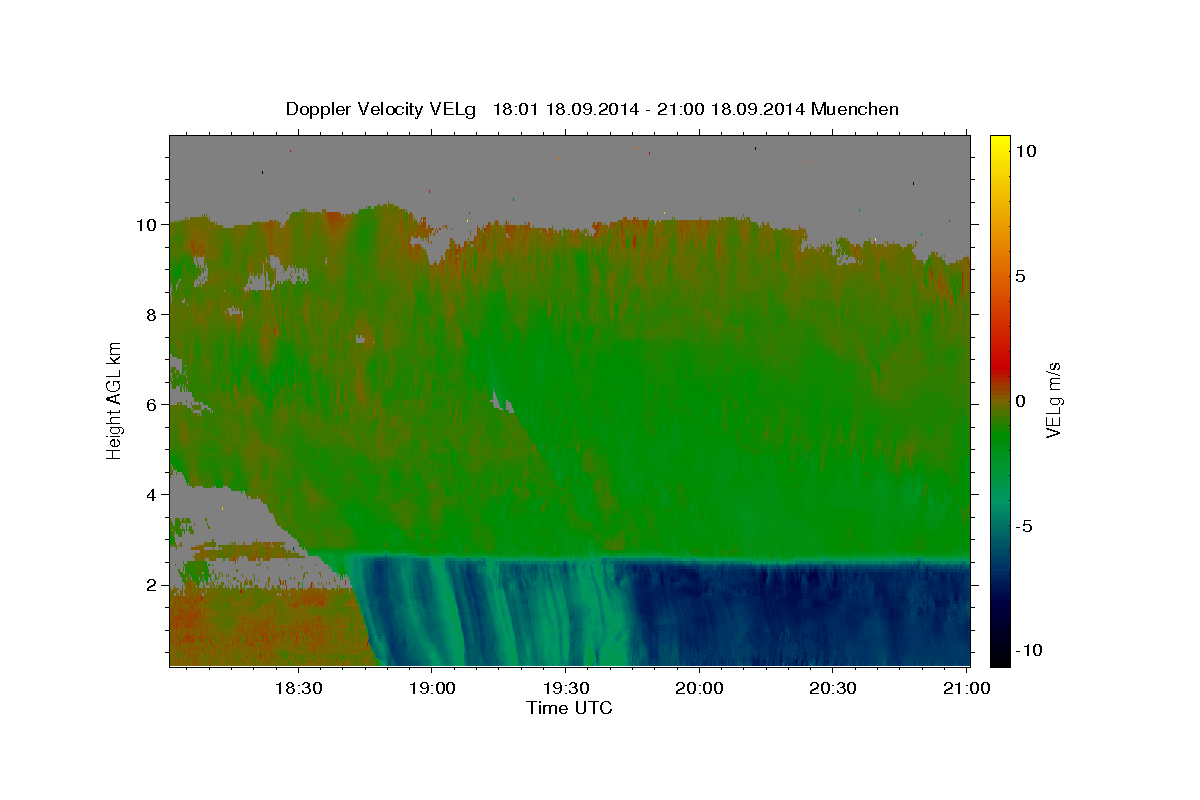Click the 19:30 time tick label
This screenshot has height=800, width=1200.
coord(565,688)
